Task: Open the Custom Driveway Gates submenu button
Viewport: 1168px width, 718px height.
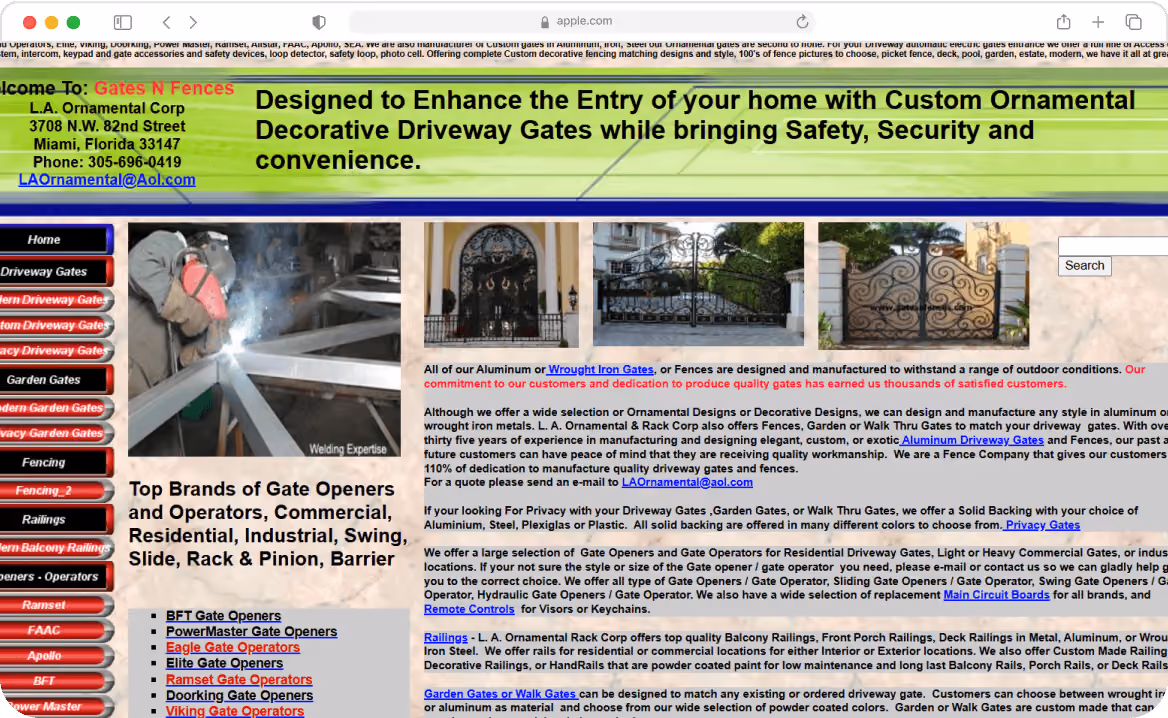Action: point(56,325)
